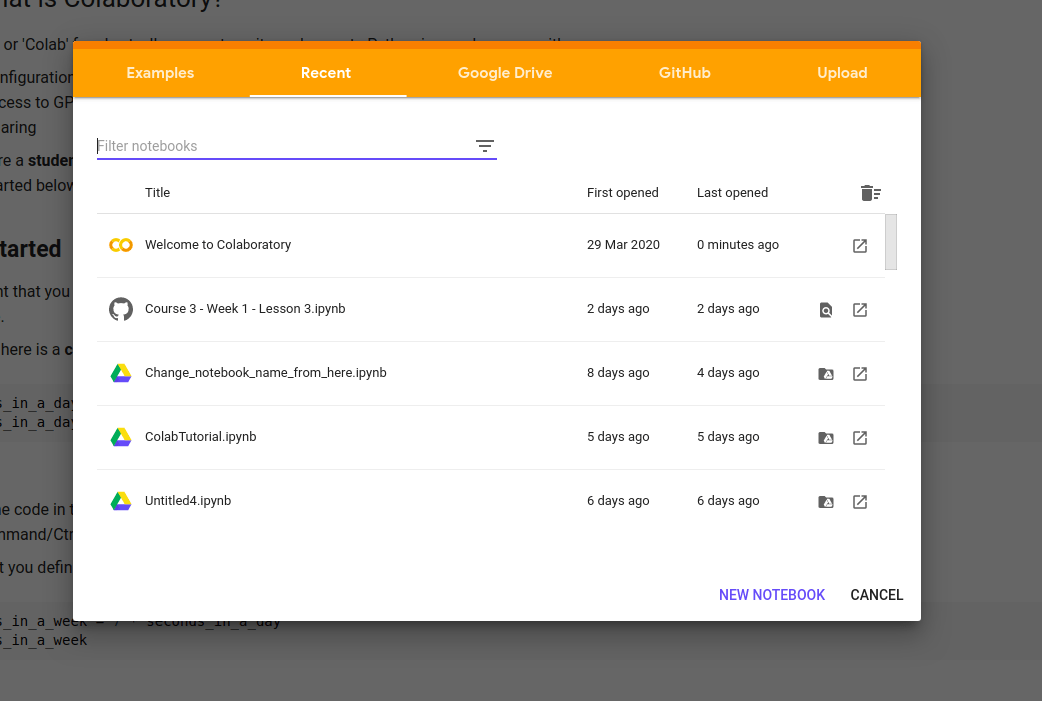This screenshot has width=1042, height=701.
Task: Switch to the Examples tab
Action: click(160, 73)
